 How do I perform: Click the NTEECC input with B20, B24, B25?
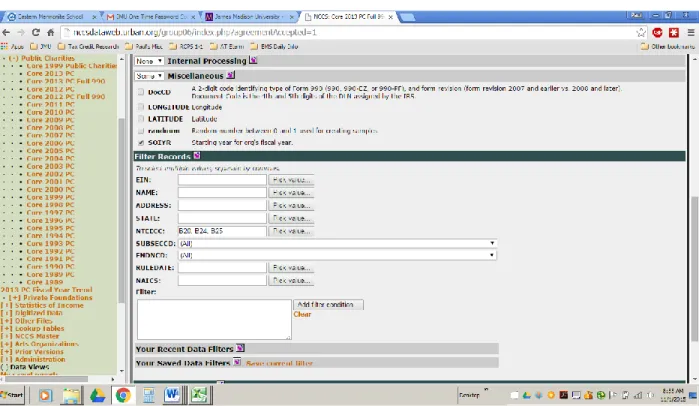coord(222,231)
